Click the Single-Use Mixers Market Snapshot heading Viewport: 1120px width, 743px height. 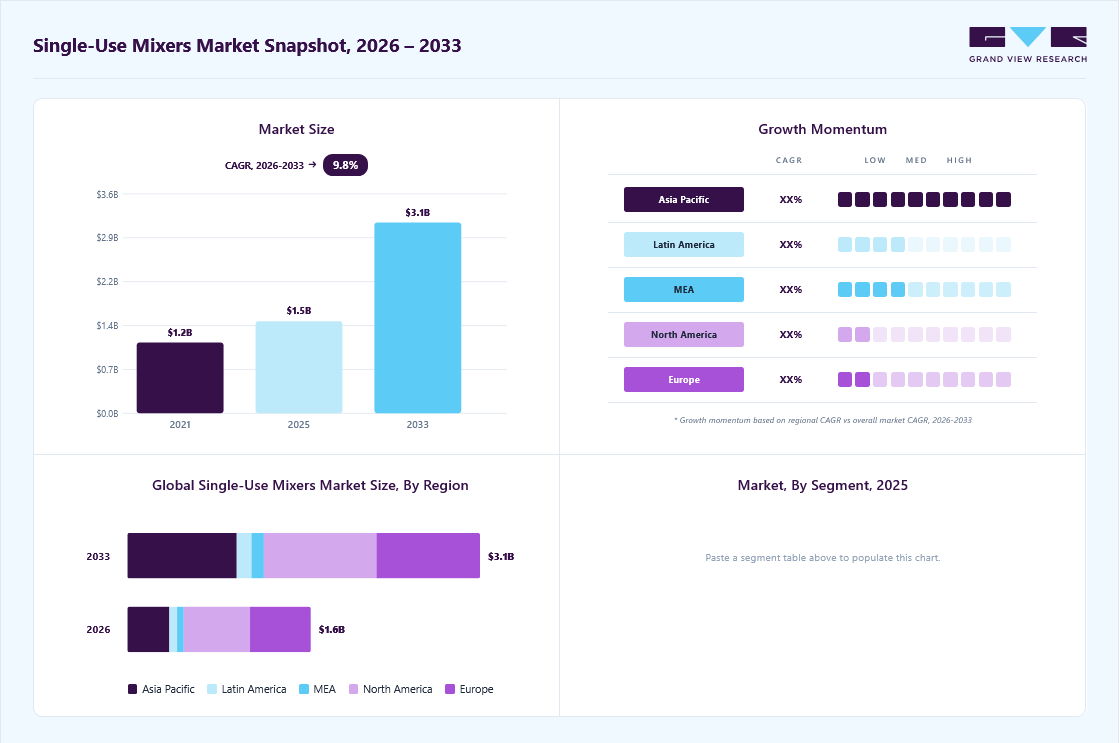(247, 46)
